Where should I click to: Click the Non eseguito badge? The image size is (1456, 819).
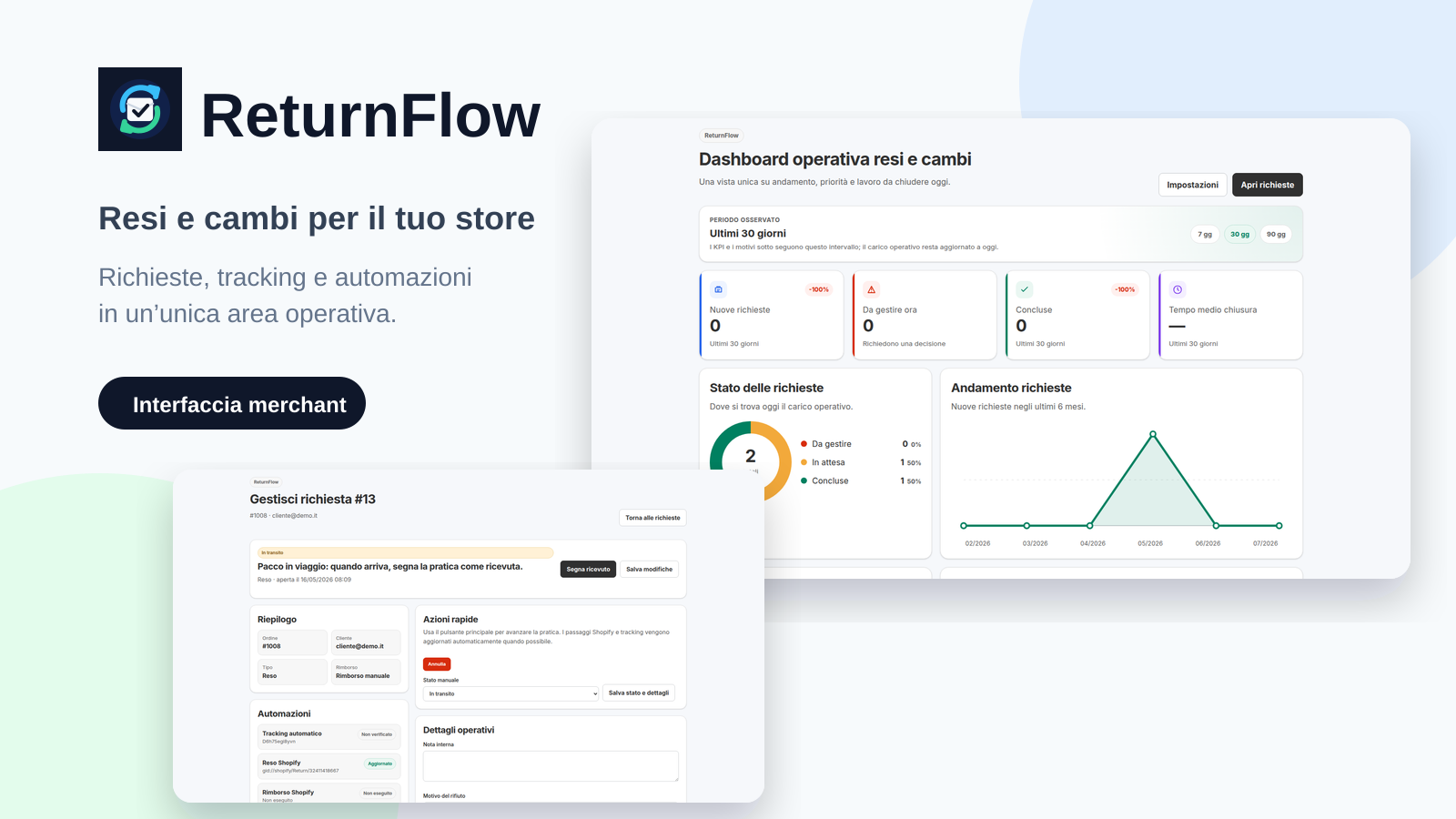point(378,794)
